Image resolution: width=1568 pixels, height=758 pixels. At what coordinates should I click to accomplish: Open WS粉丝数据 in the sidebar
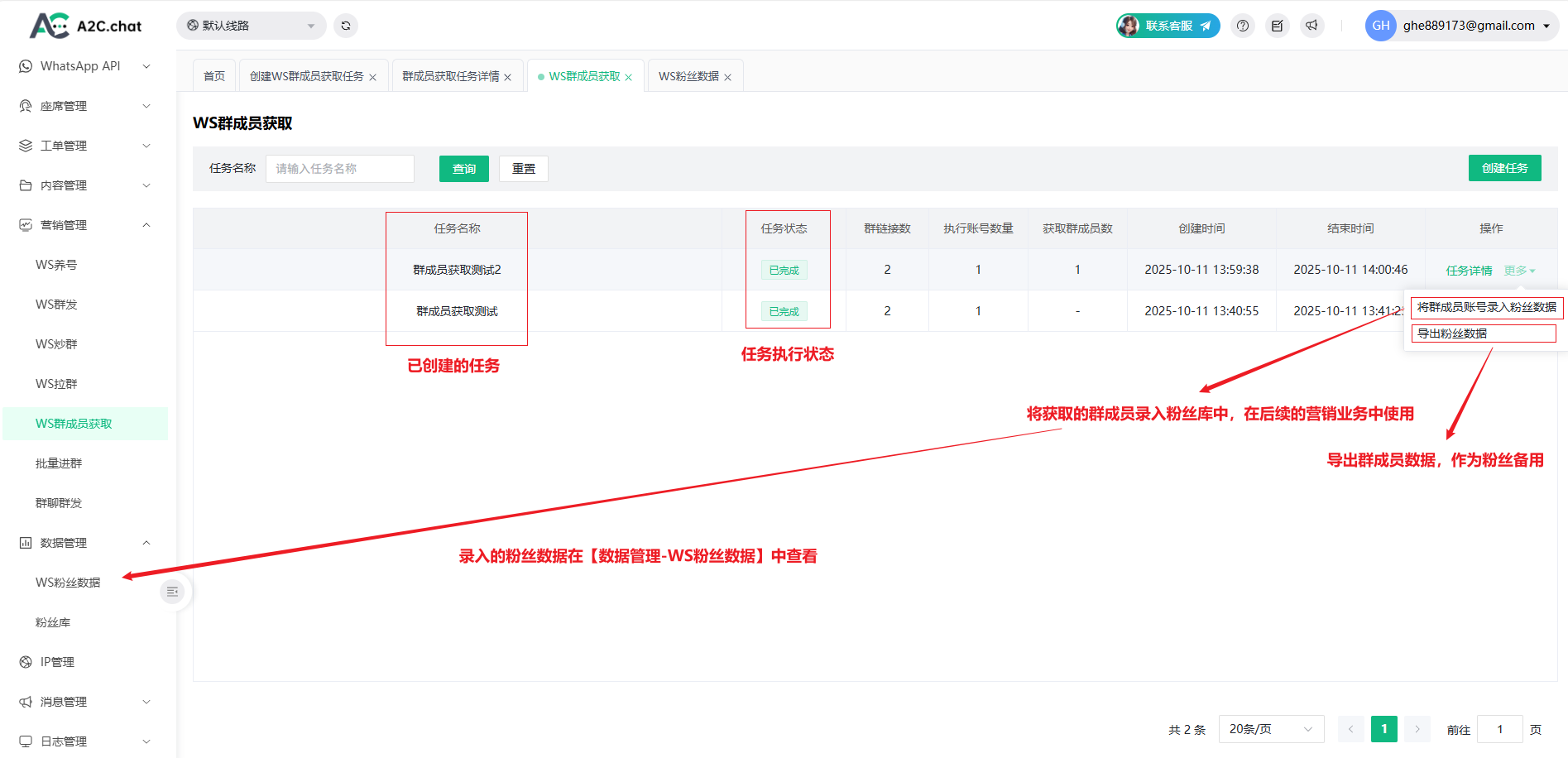pyautogui.click(x=68, y=583)
